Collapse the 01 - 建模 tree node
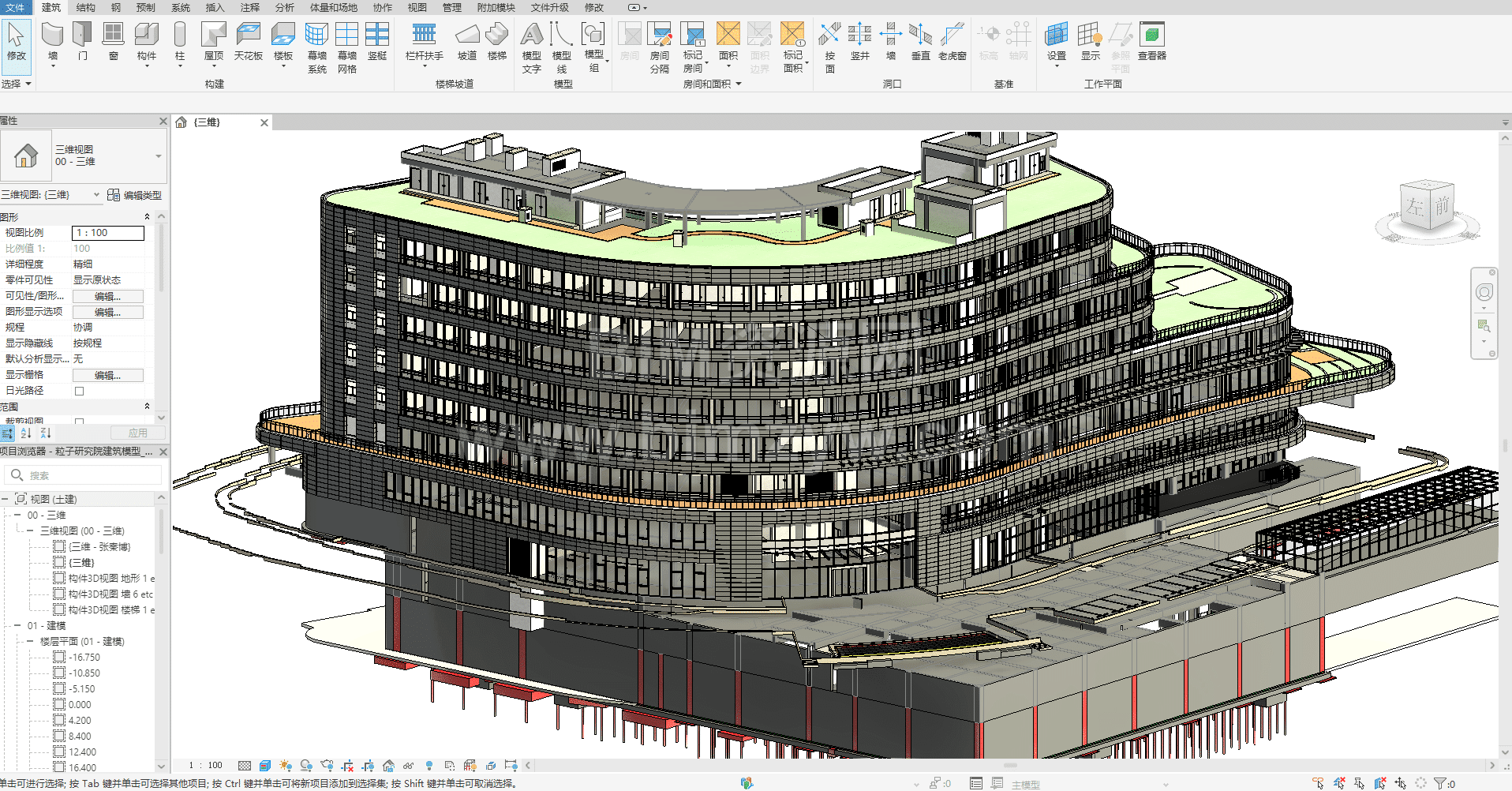Viewport: 1512px width, 791px height. pyautogui.click(x=17, y=625)
